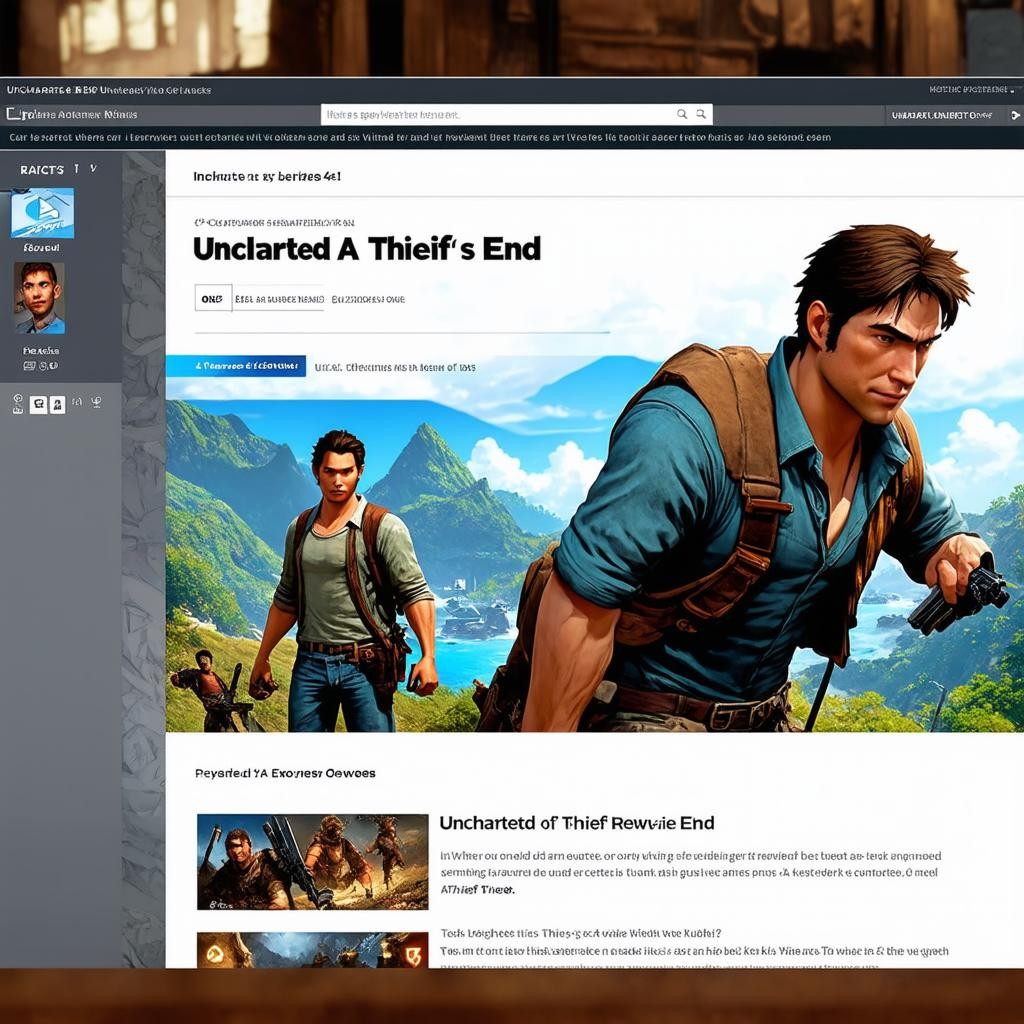
Task: Click the arrow icon at top-right toolbar
Action: point(1014,116)
